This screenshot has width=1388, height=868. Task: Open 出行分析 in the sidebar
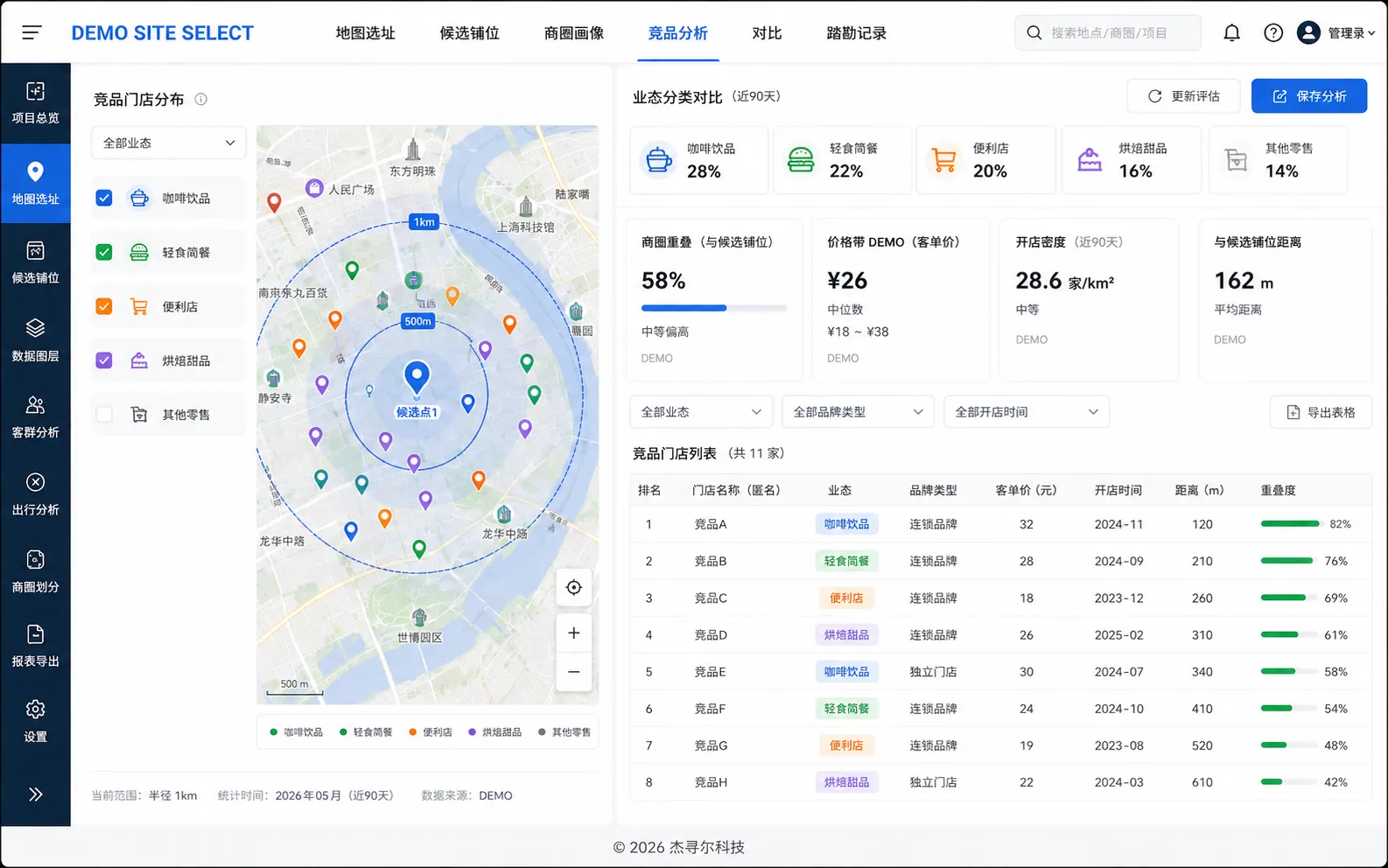(x=35, y=494)
